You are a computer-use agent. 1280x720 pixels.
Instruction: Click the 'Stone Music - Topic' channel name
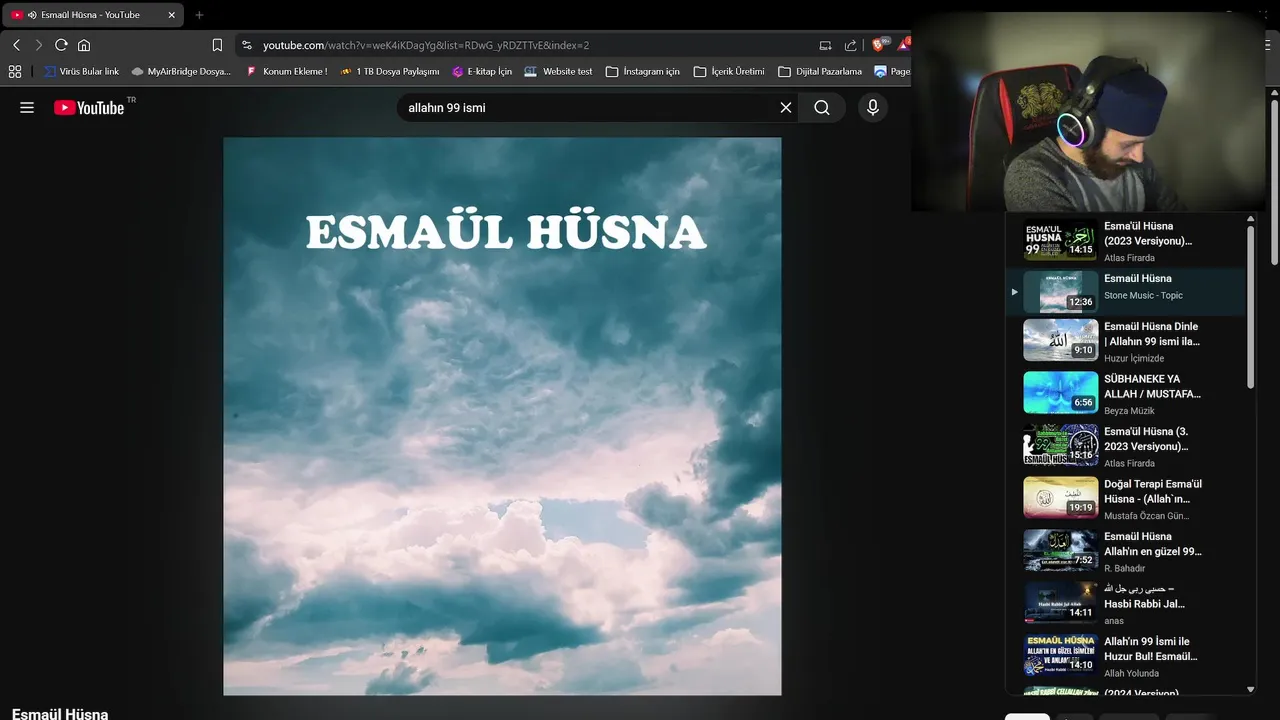coord(1143,295)
